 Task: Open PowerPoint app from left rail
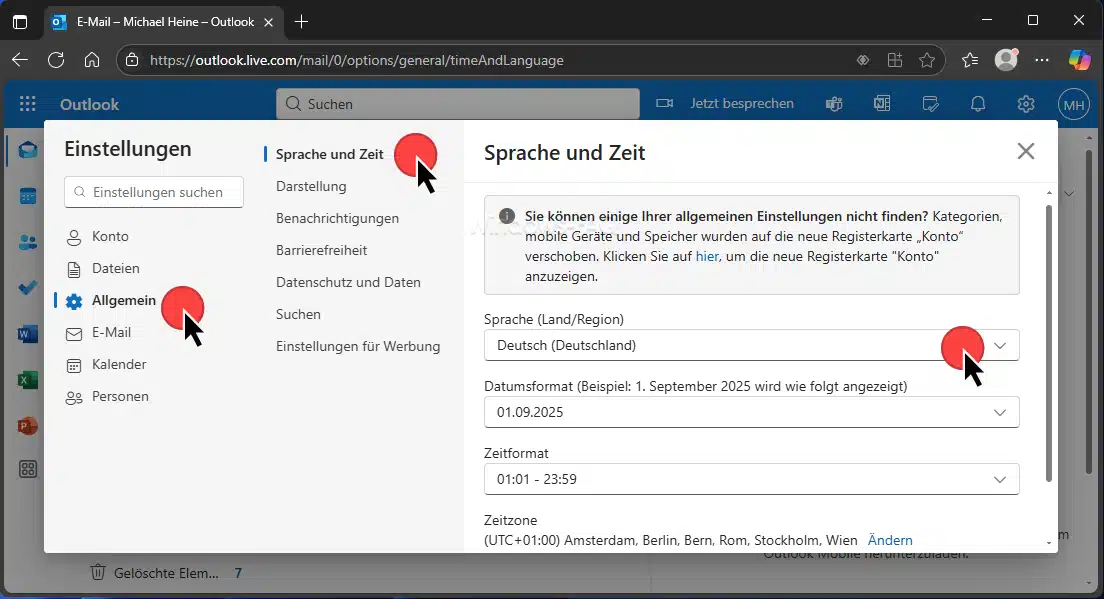tap(28, 426)
